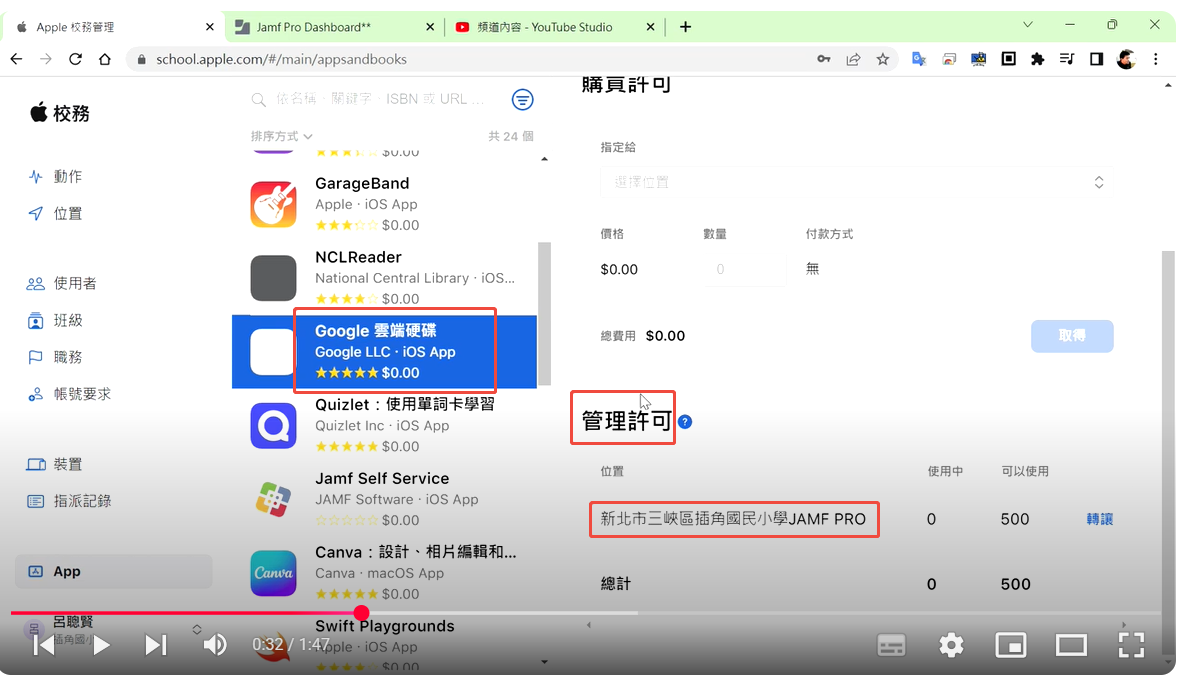Click the 數量 quantity input field
Image resolution: width=1182 pixels, height=678 pixels.
coord(744,269)
